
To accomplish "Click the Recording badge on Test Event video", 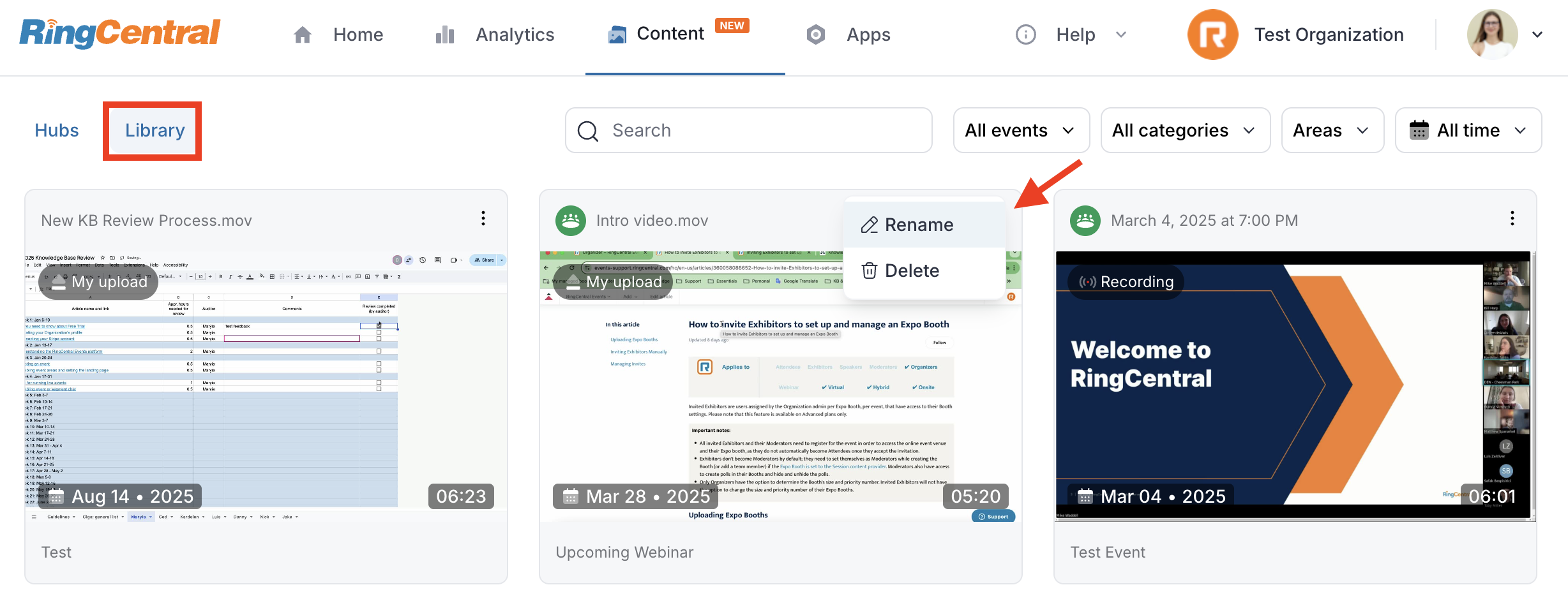I will pyautogui.click(x=1126, y=282).
